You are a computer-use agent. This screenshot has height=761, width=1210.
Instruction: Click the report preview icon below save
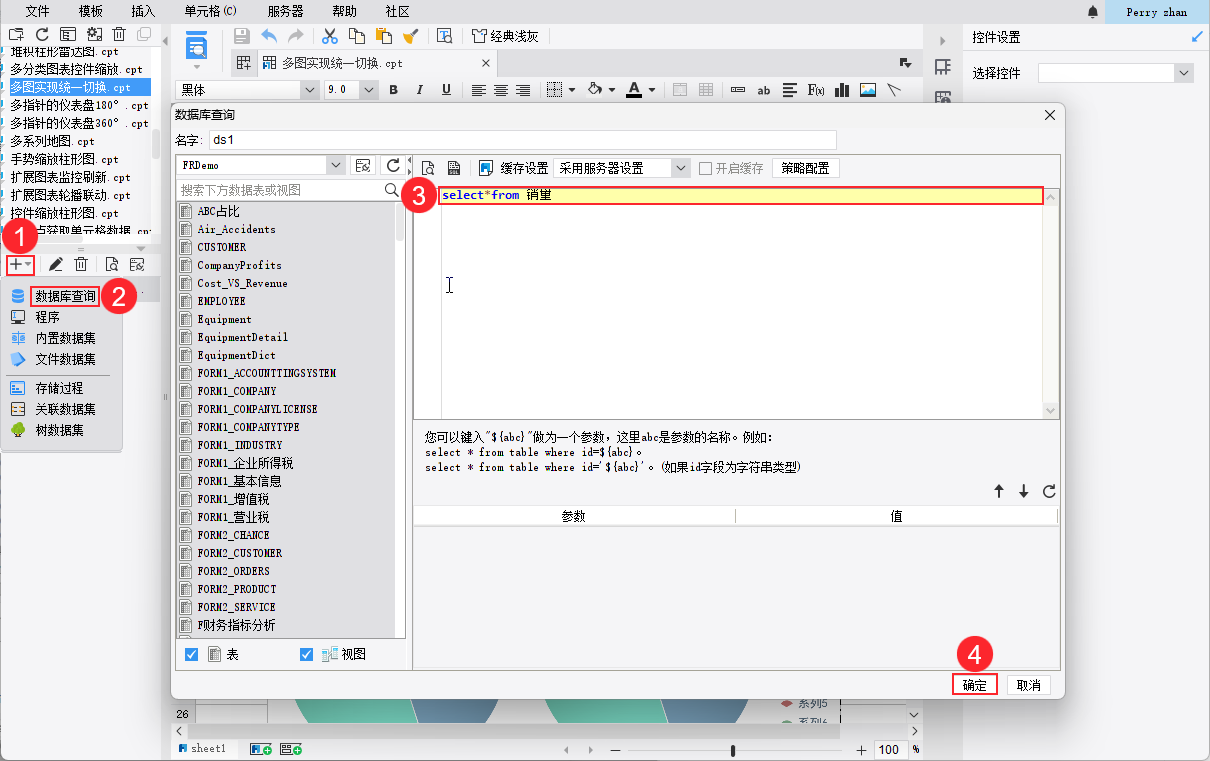(x=197, y=46)
